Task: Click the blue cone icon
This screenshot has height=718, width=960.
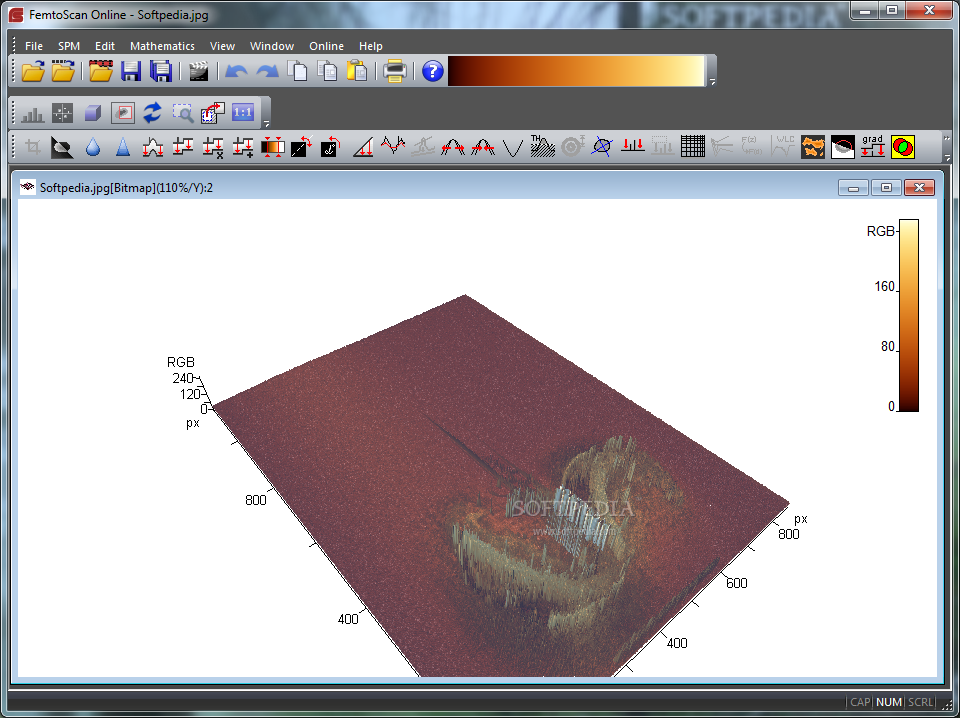Action: point(123,148)
